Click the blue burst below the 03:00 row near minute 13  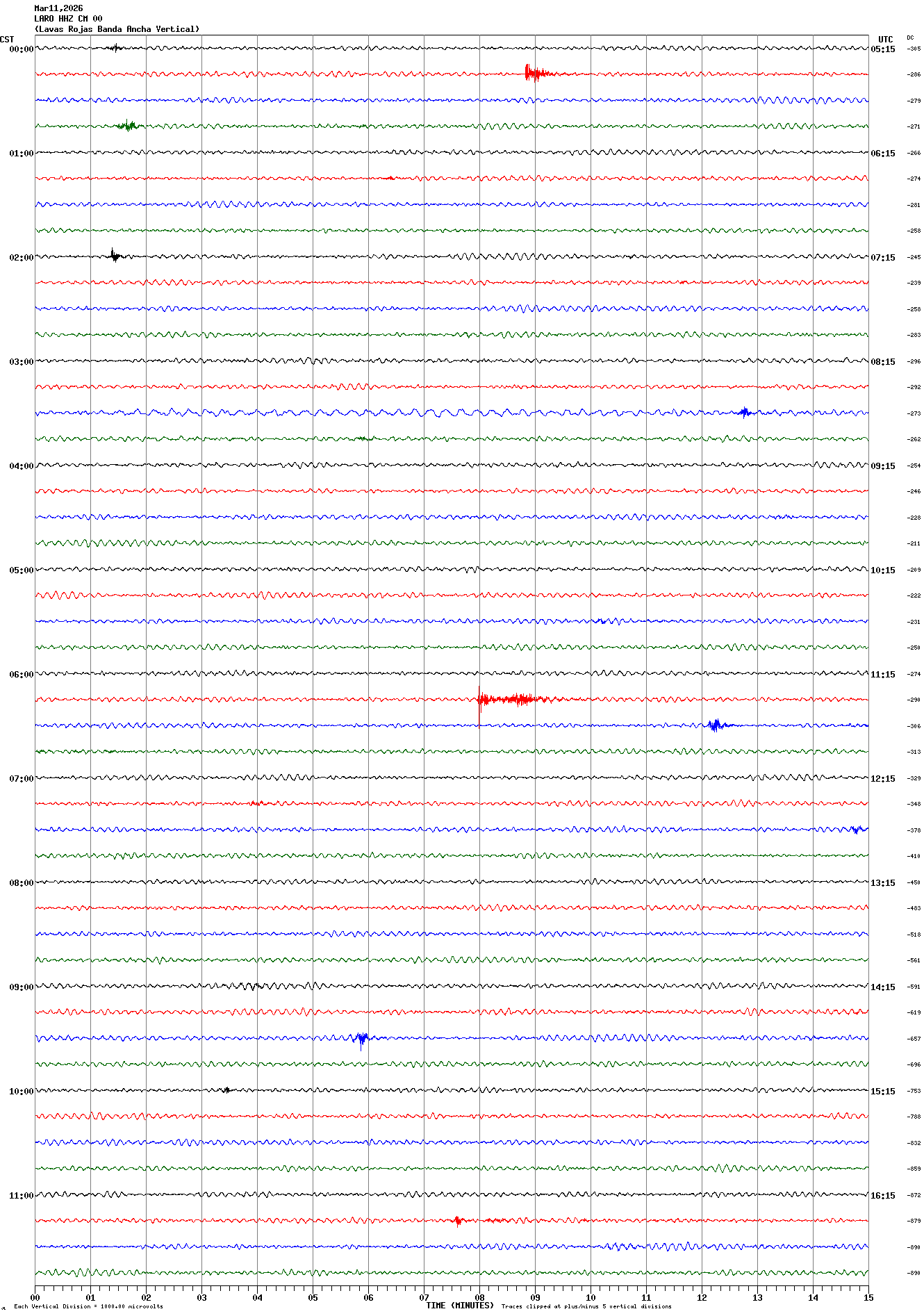click(x=745, y=413)
